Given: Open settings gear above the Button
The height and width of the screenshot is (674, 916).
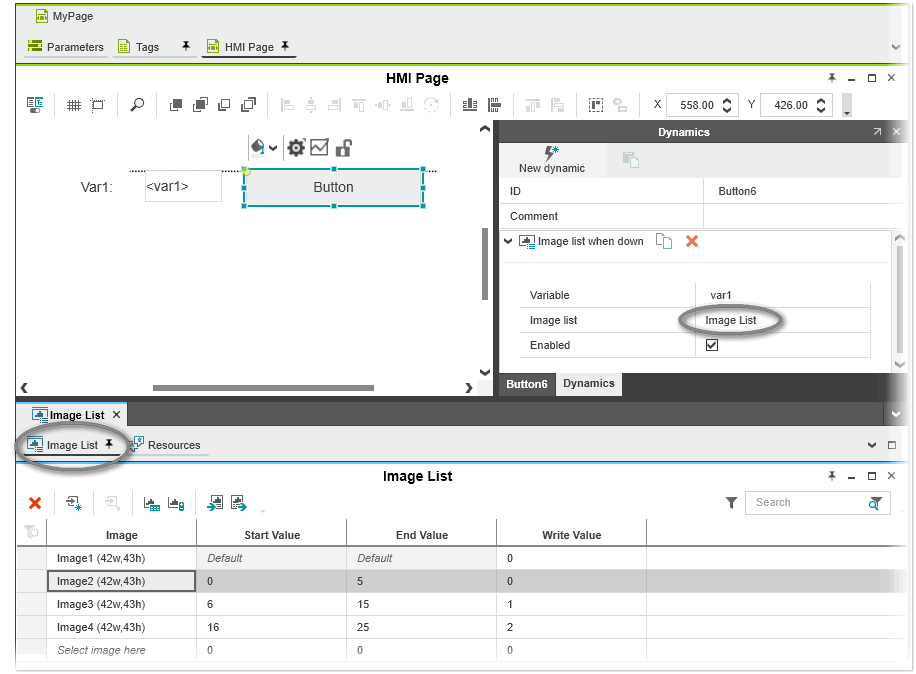Looking at the screenshot, I should point(295,148).
